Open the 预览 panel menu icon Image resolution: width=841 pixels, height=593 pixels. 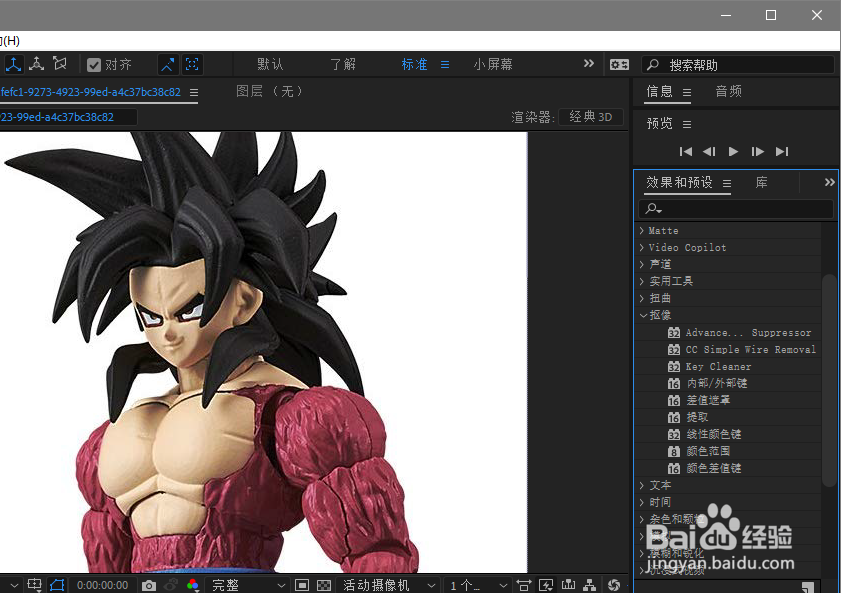[x=687, y=124]
